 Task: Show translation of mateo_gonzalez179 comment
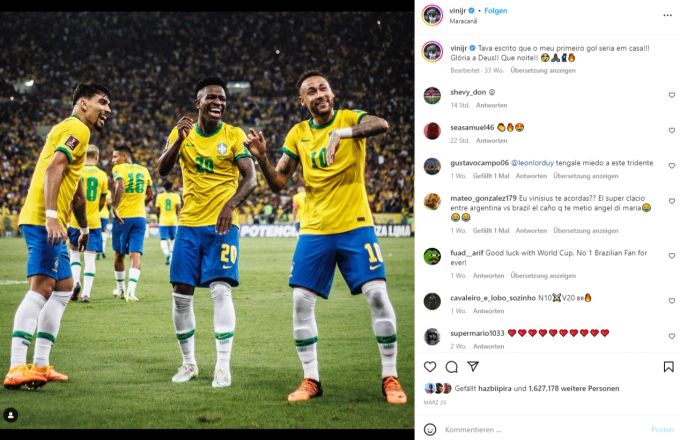pos(585,231)
